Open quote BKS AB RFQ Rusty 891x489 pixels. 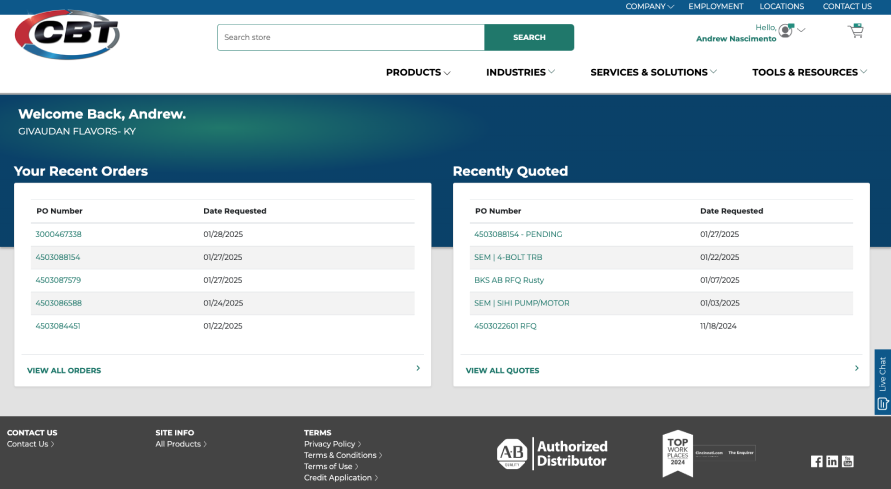(x=509, y=280)
